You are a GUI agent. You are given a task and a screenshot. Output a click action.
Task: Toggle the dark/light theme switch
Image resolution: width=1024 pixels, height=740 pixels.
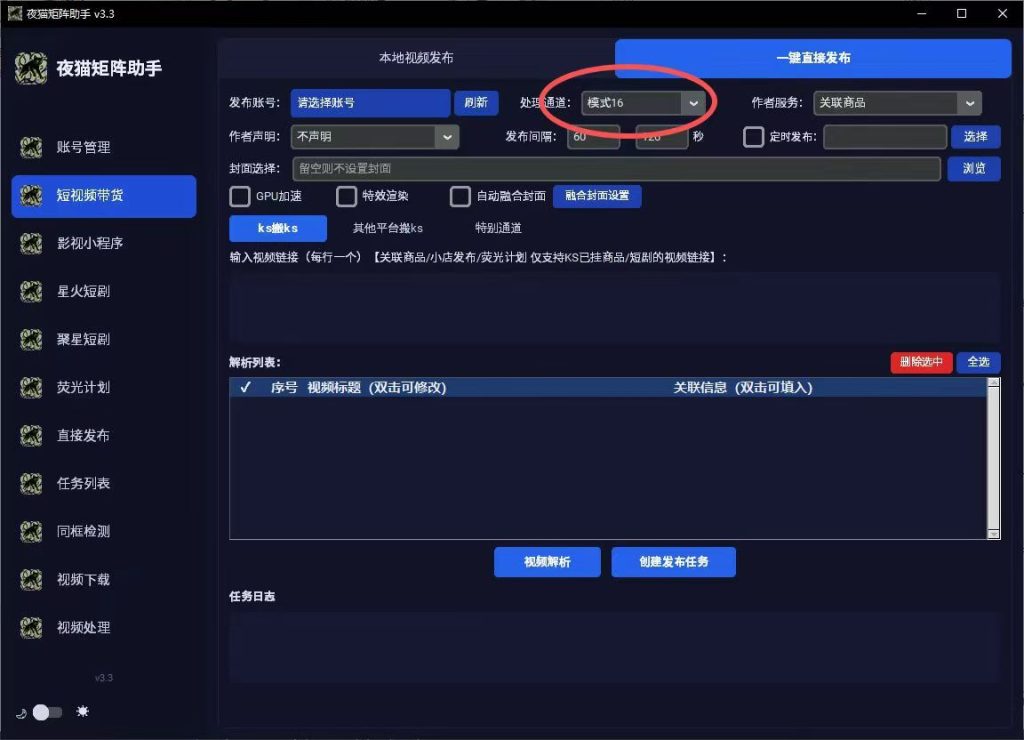47,712
